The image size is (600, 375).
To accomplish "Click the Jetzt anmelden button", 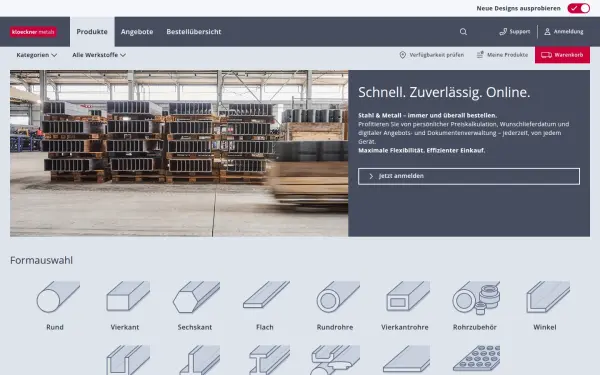I will (469, 176).
